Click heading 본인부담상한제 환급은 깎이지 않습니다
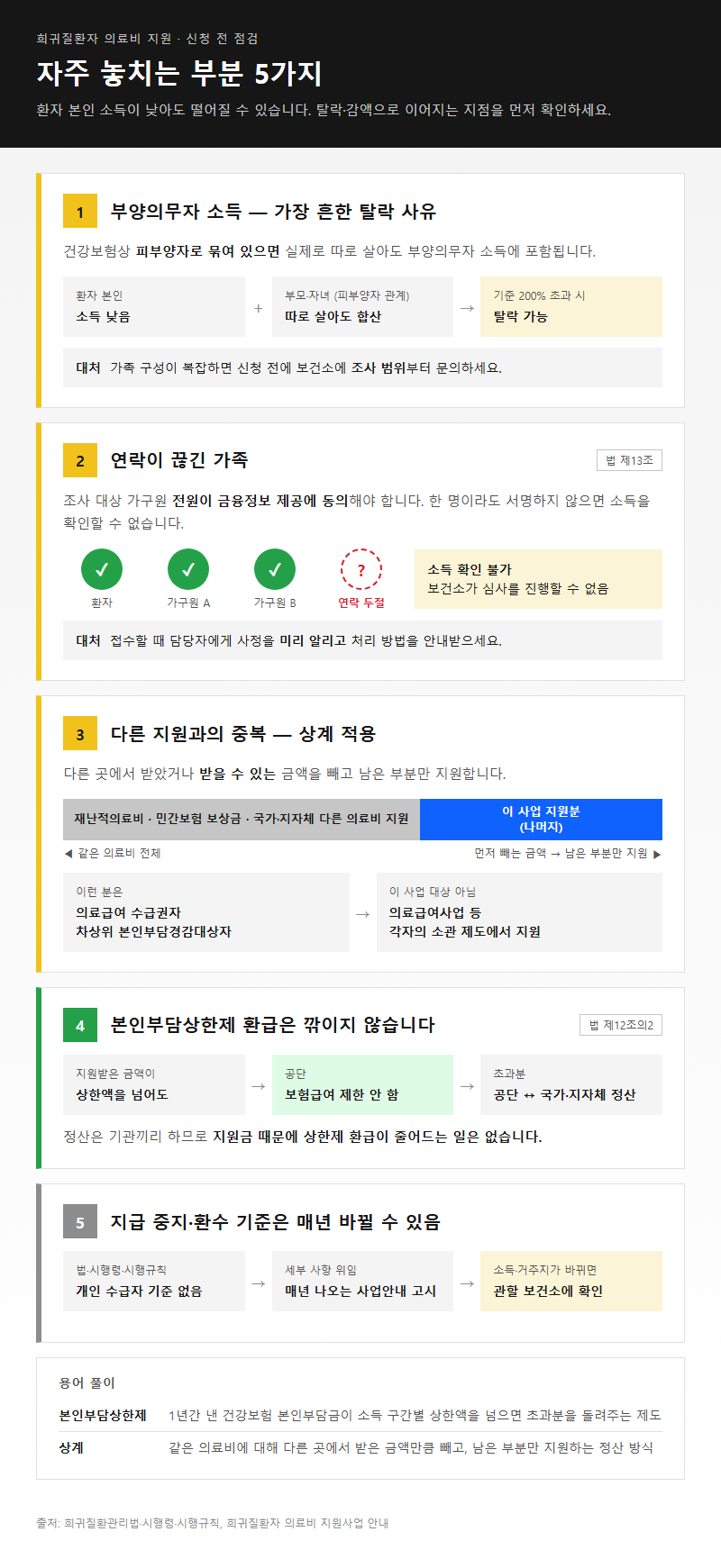The height and width of the screenshot is (1568, 721). click(273, 1025)
